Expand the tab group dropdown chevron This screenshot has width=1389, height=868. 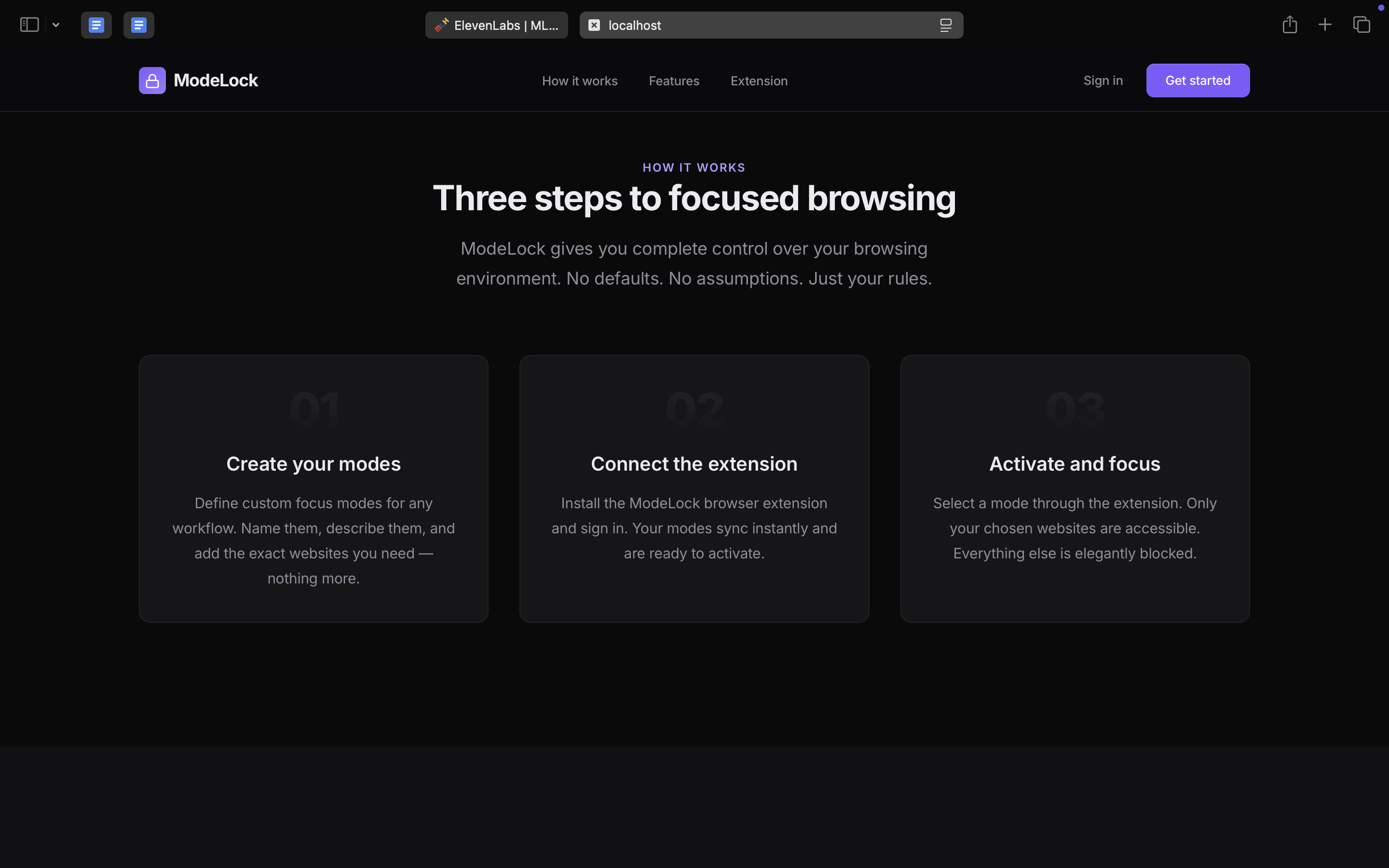coord(55,25)
